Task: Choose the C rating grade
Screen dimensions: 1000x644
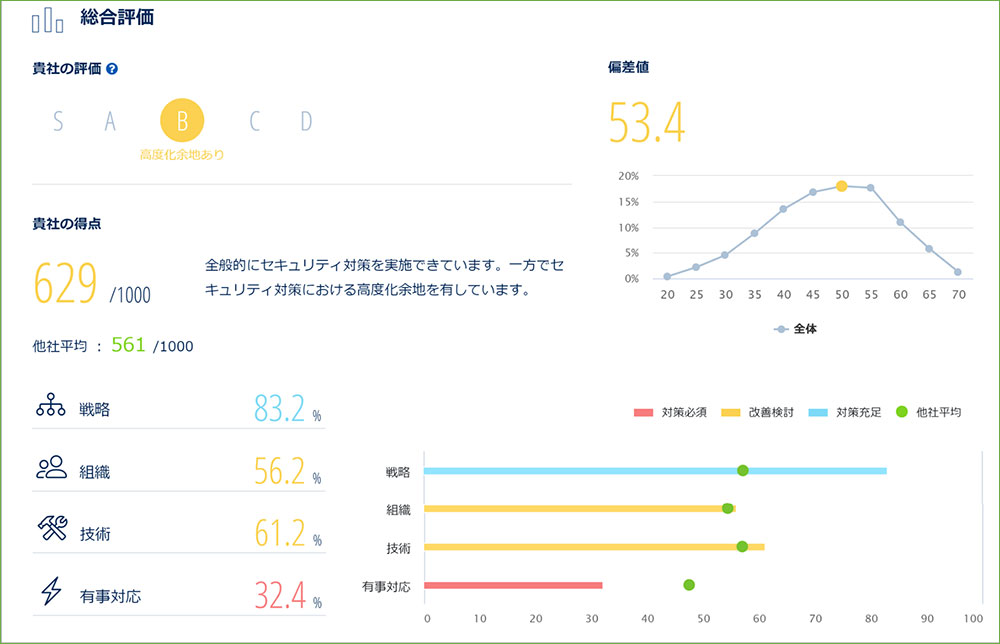Action: coord(254,122)
